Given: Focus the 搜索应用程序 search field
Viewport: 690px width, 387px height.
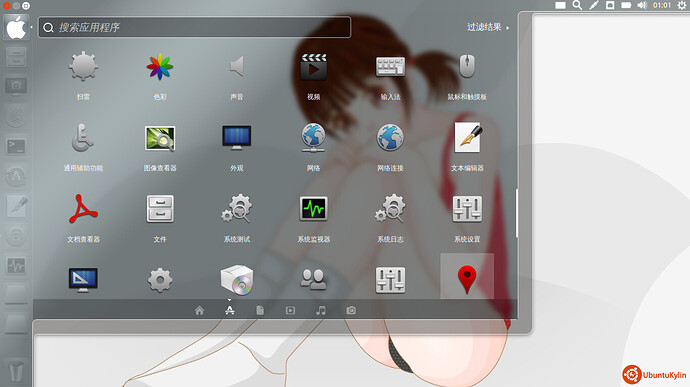Looking at the screenshot, I should point(195,27).
